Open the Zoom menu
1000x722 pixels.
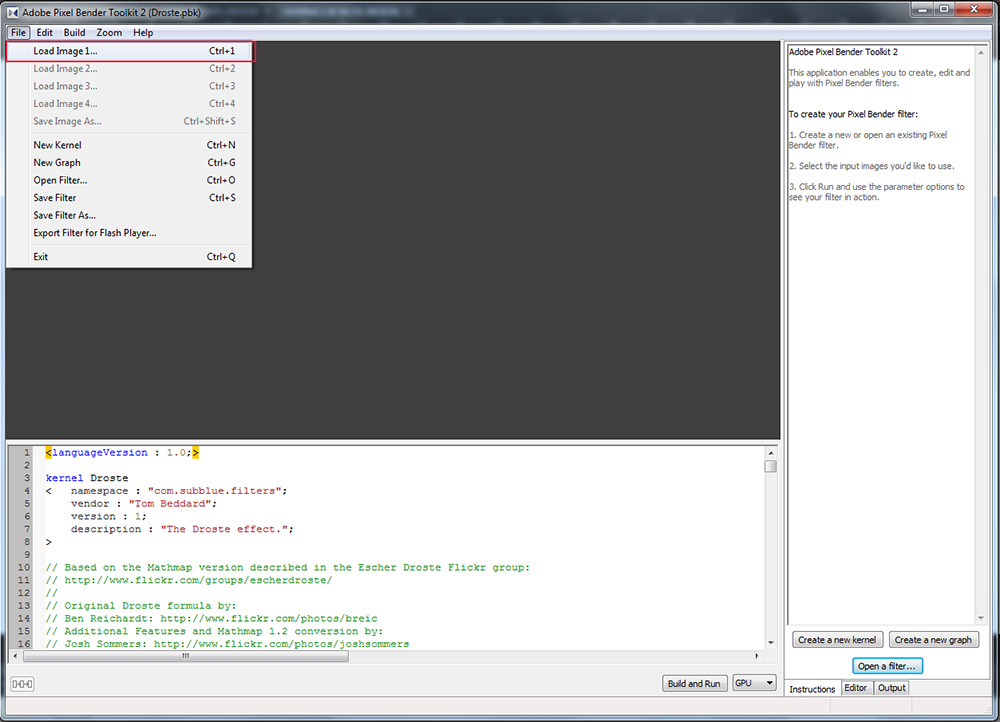point(109,33)
